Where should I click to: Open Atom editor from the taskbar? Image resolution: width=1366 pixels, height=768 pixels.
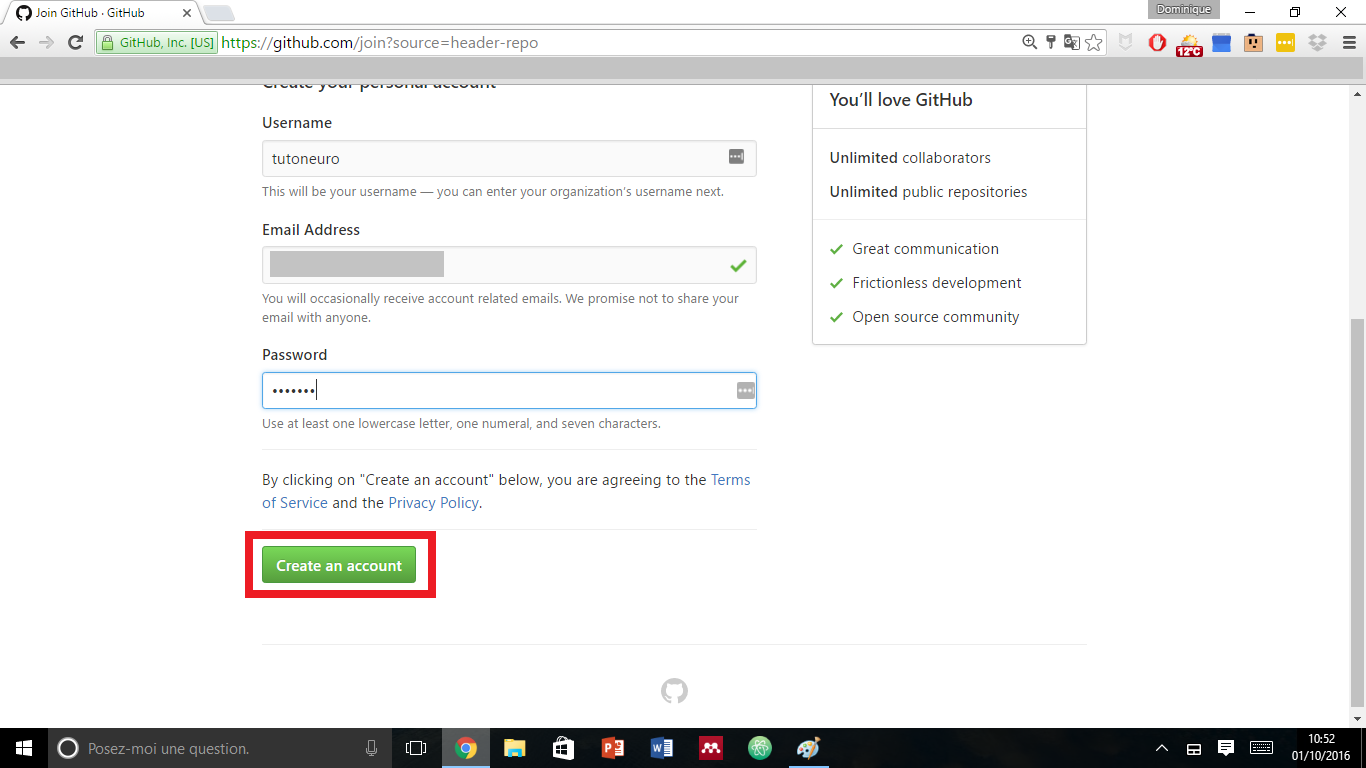760,748
